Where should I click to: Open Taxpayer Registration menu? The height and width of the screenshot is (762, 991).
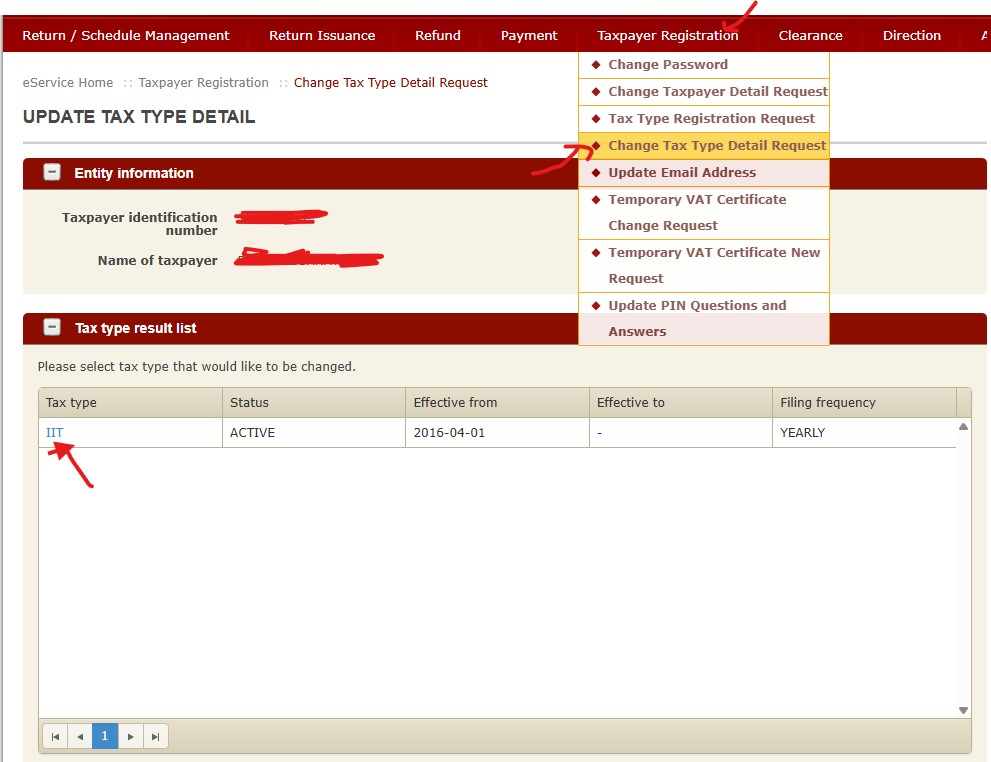667,36
